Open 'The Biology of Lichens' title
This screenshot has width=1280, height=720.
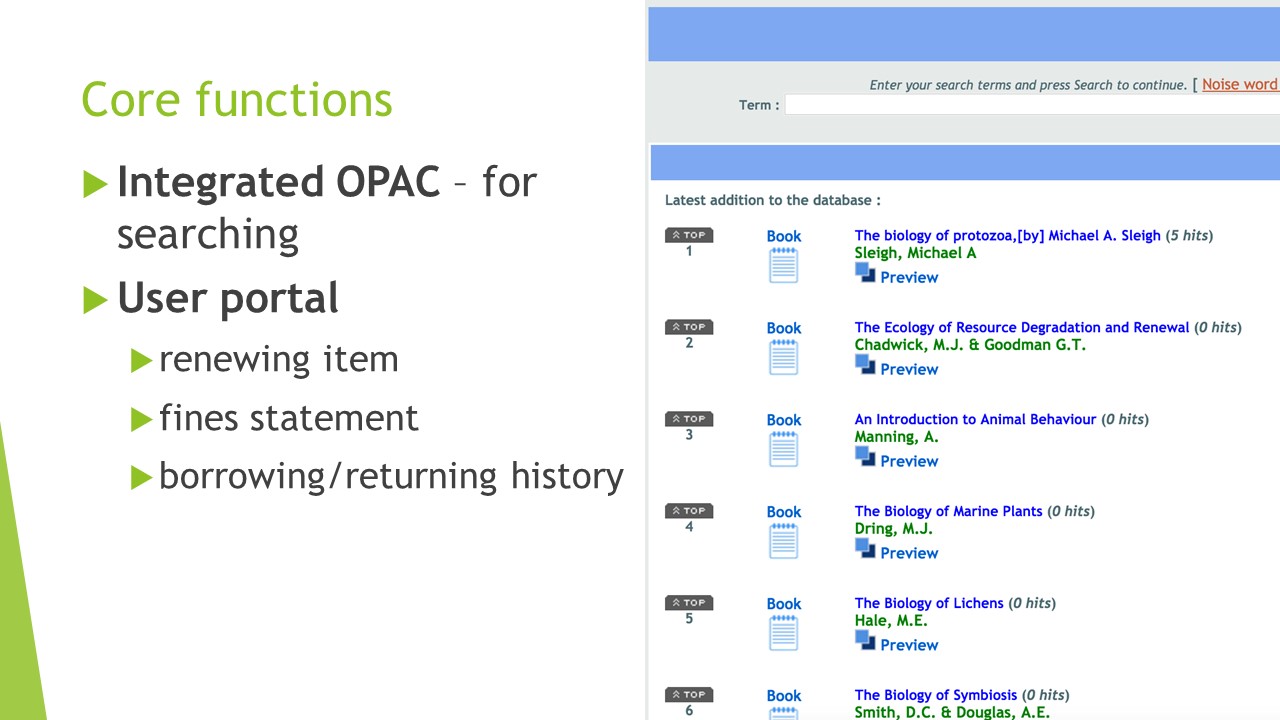928,604
